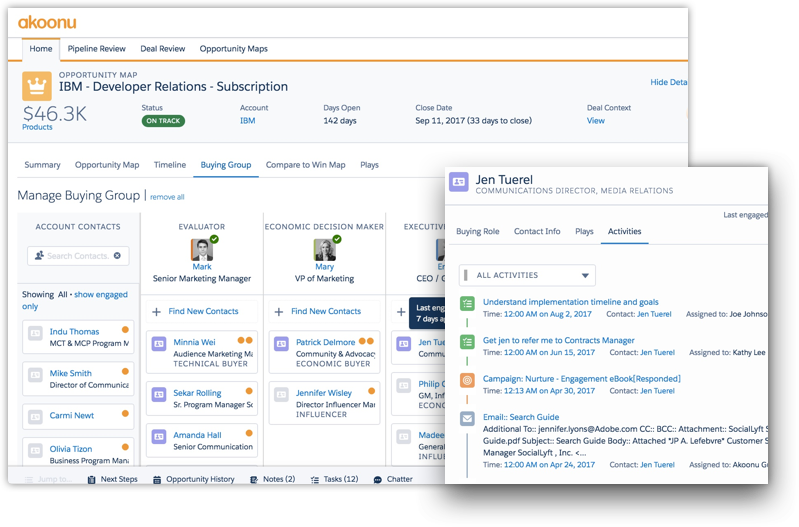Click View under Deal Context
799x527 pixels.
coord(596,121)
